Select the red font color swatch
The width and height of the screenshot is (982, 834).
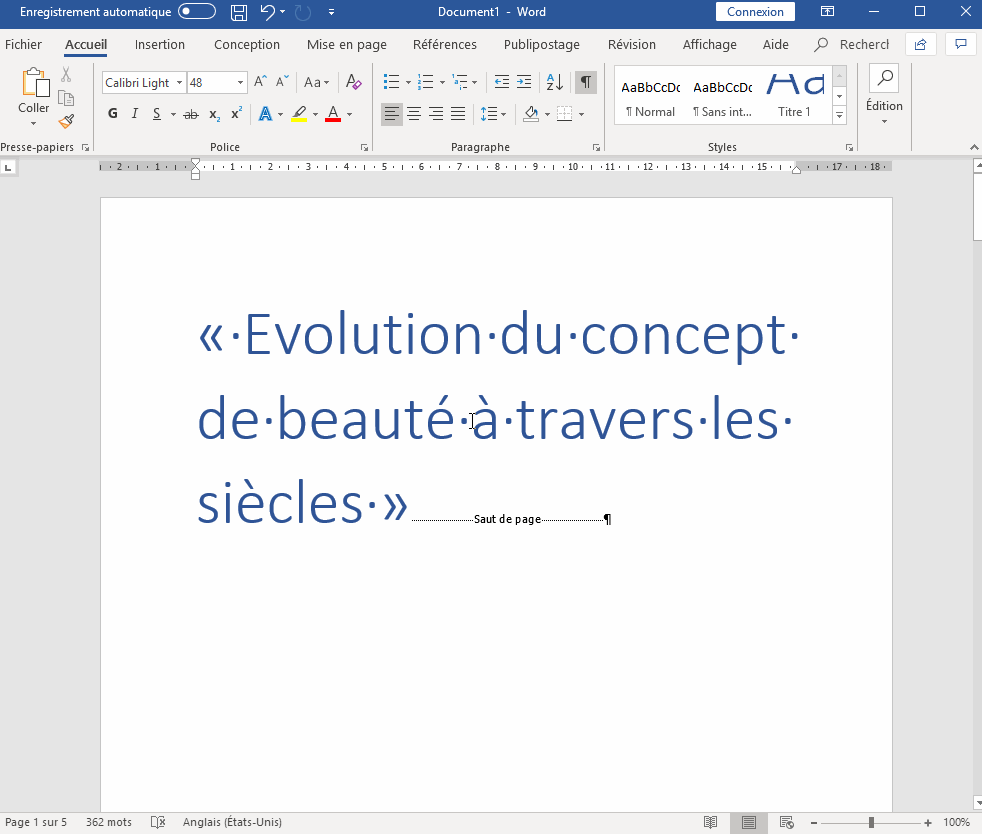[334, 113]
